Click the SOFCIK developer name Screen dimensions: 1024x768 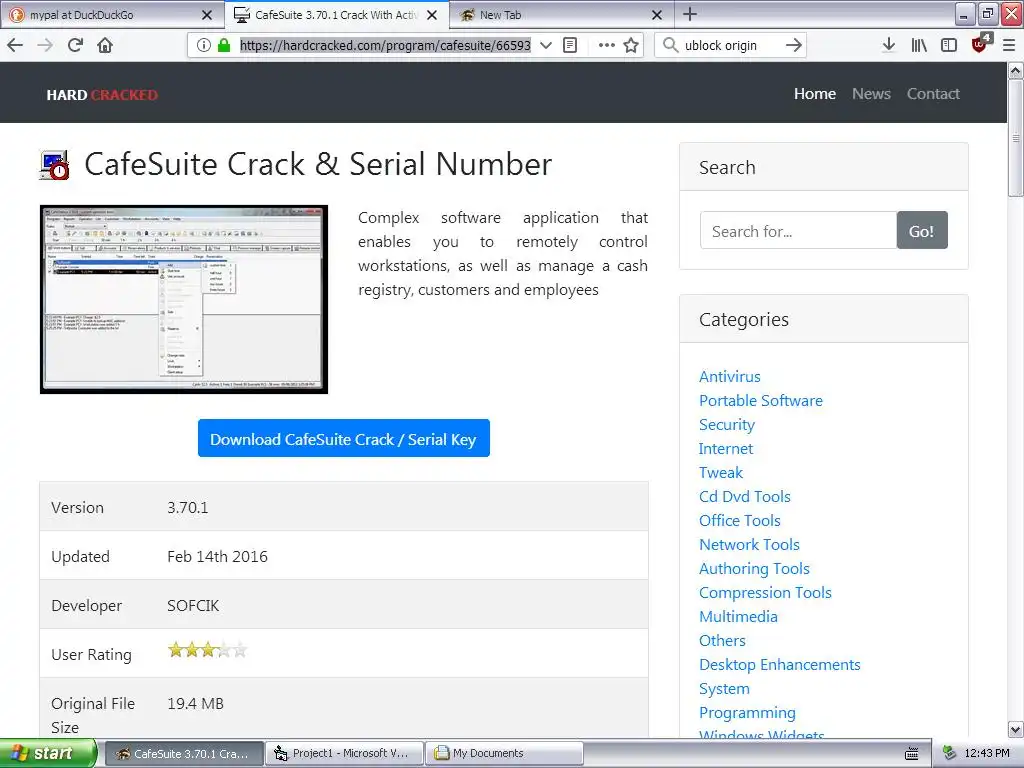[x=193, y=605]
